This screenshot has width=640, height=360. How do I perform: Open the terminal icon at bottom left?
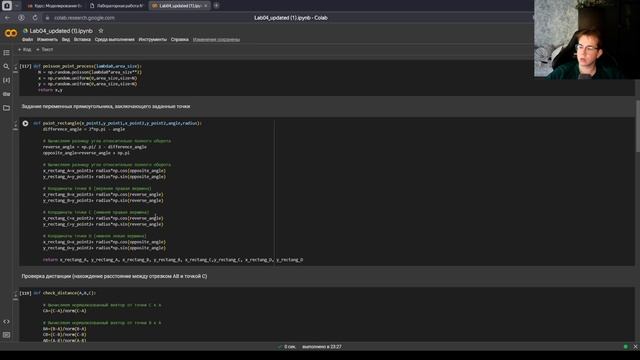6,335
